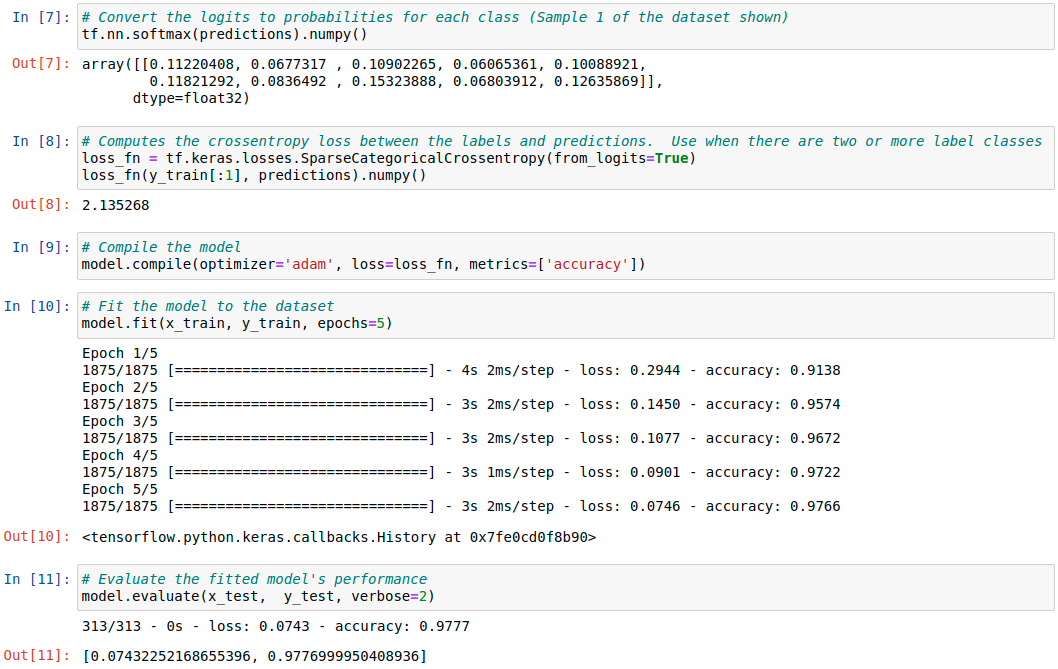Click the 'Evaluate the fitted model's performance' comment
Screen dimensions: 1058x669
tap(254, 579)
